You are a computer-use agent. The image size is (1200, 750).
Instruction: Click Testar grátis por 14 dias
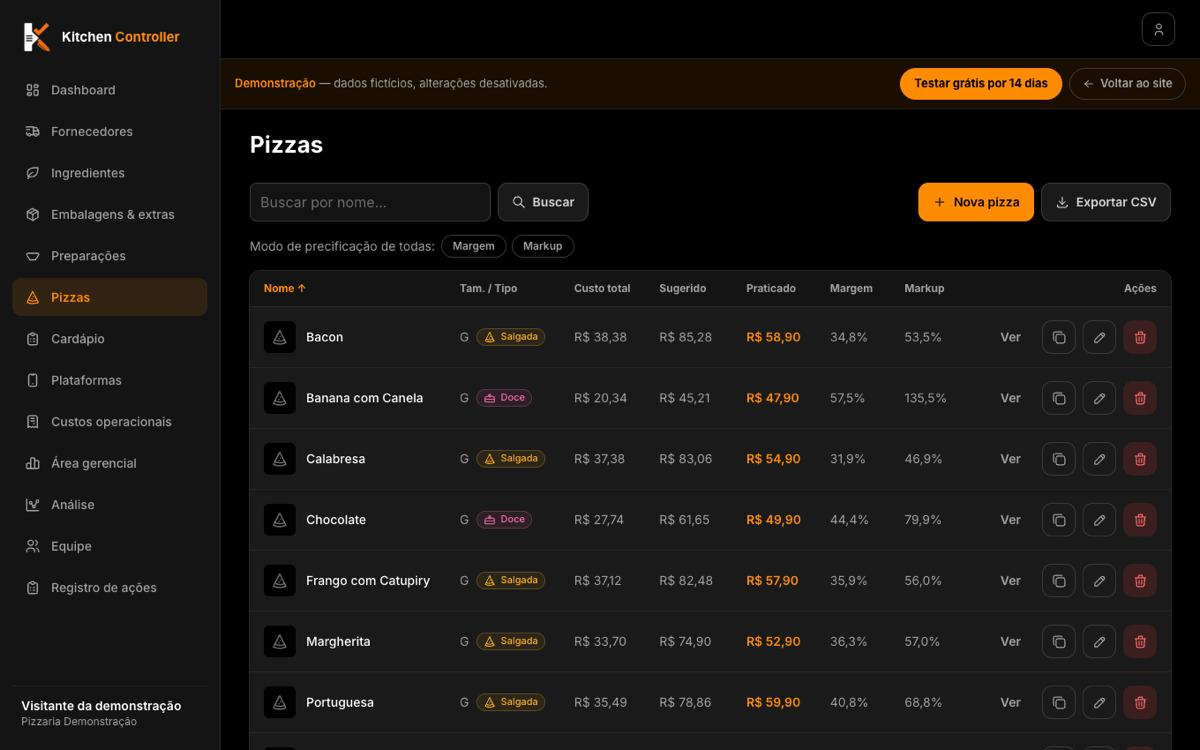981,84
